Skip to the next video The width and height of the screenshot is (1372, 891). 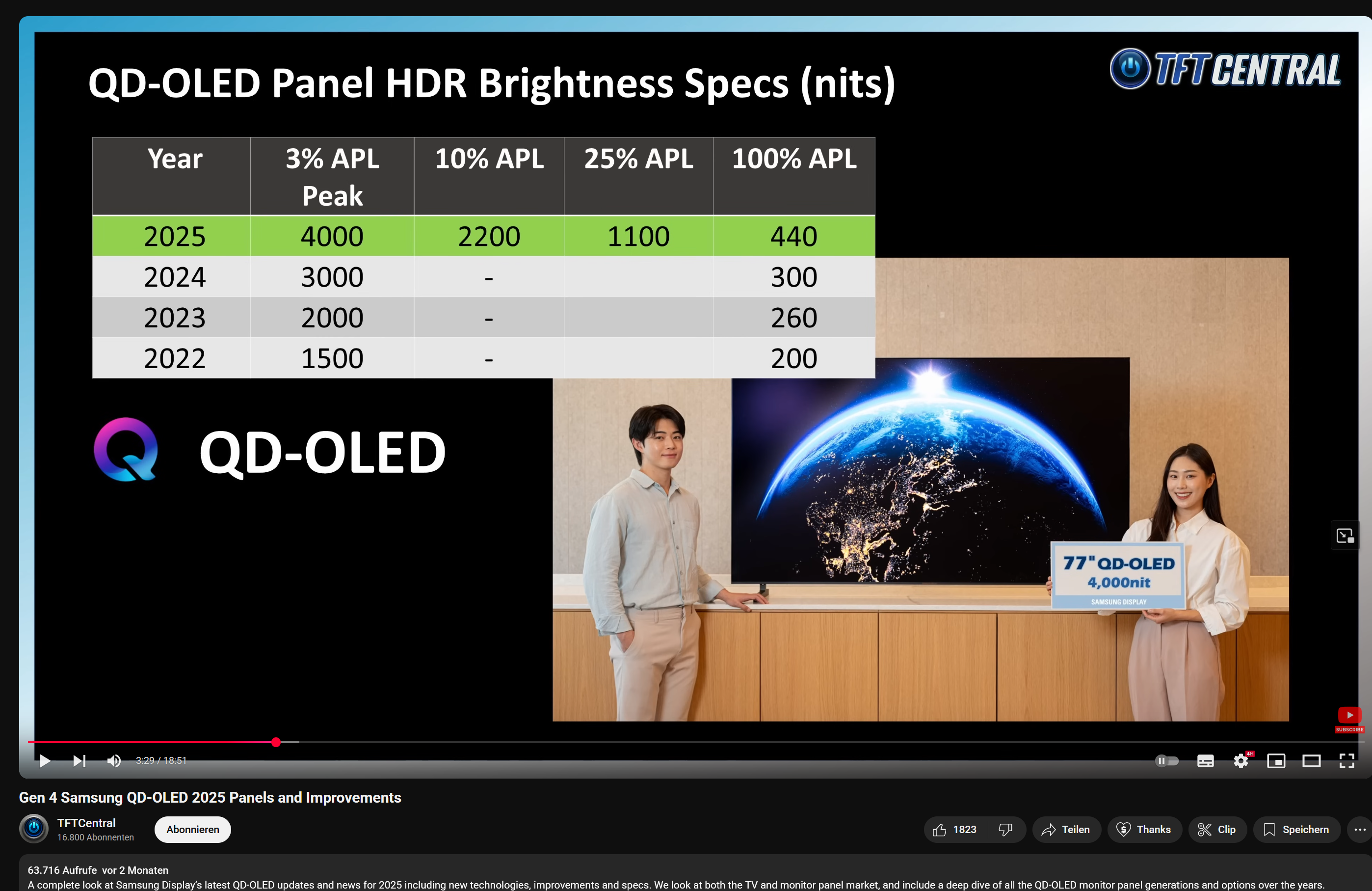point(79,761)
